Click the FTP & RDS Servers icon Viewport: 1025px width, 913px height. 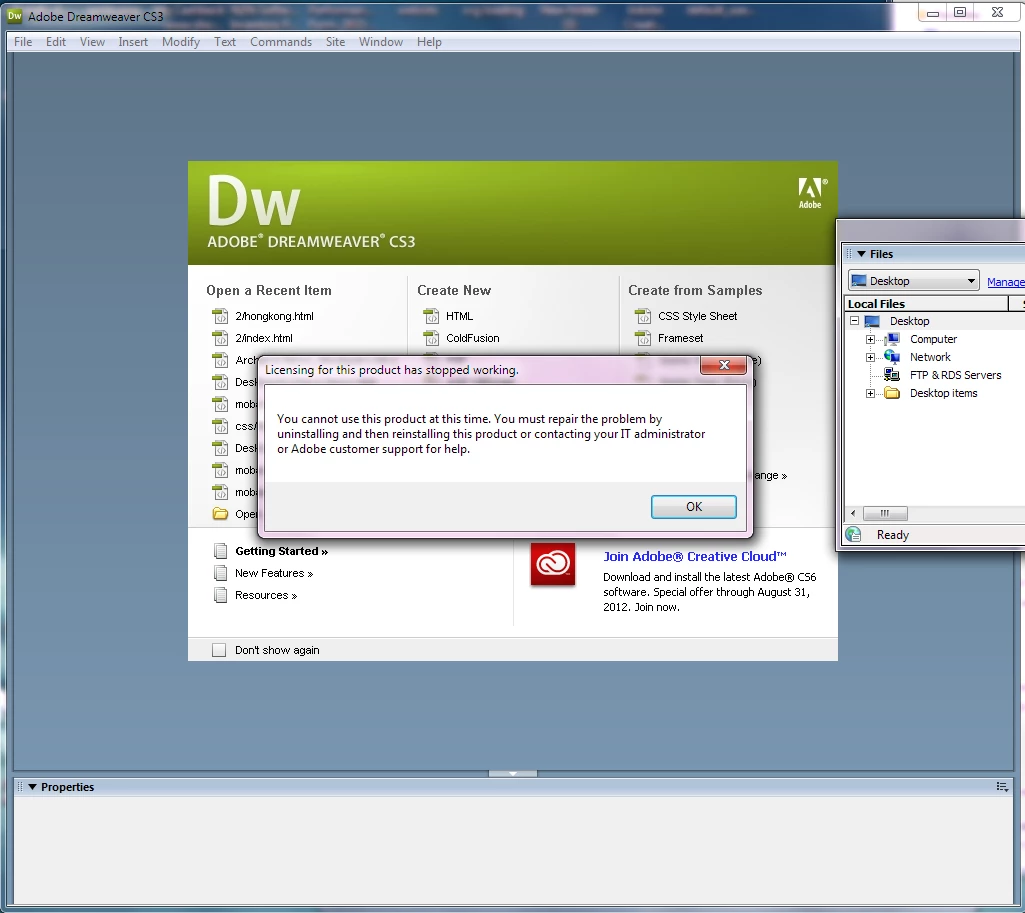(892, 375)
